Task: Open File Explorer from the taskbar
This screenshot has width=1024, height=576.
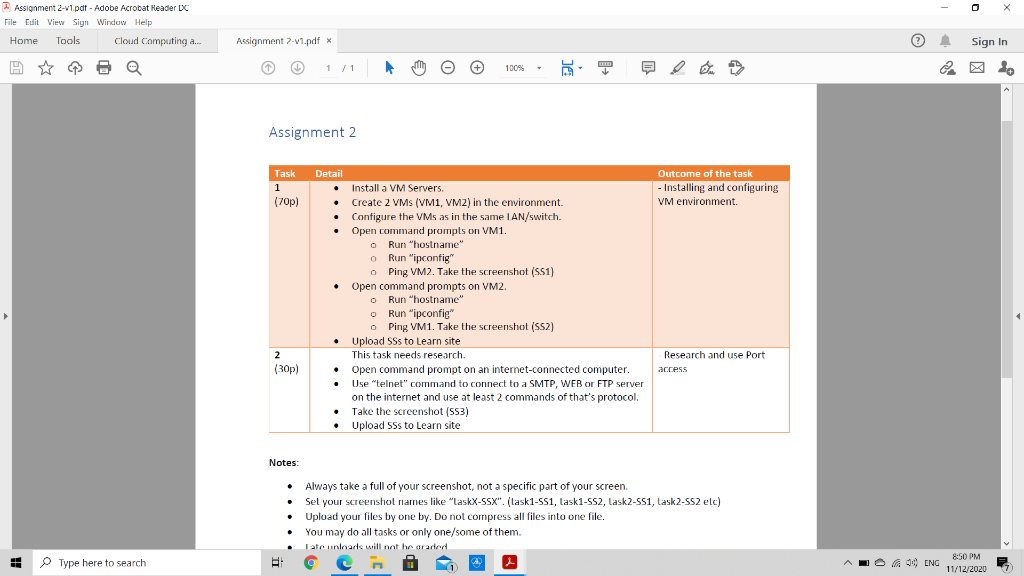Action: (377, 562)
